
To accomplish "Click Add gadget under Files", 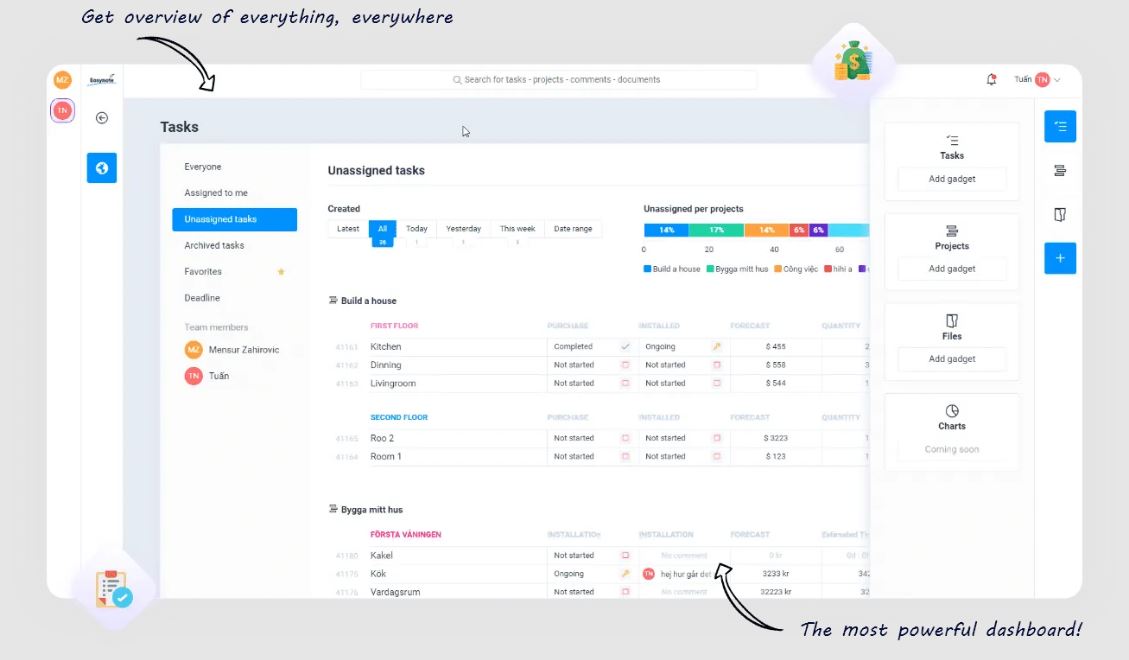I will (951, 358).
